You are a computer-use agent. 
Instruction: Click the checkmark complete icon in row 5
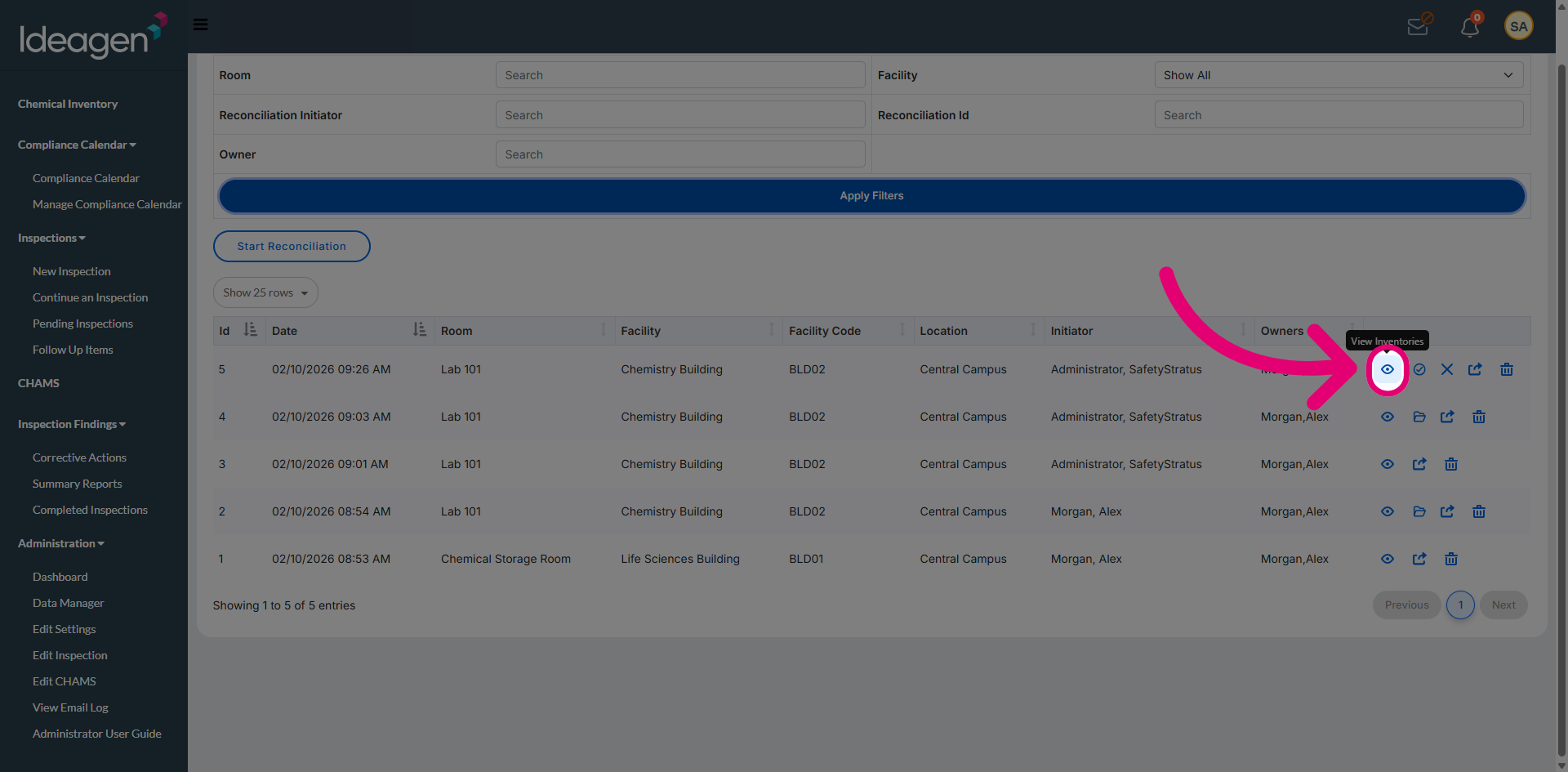pos(1419,369)
